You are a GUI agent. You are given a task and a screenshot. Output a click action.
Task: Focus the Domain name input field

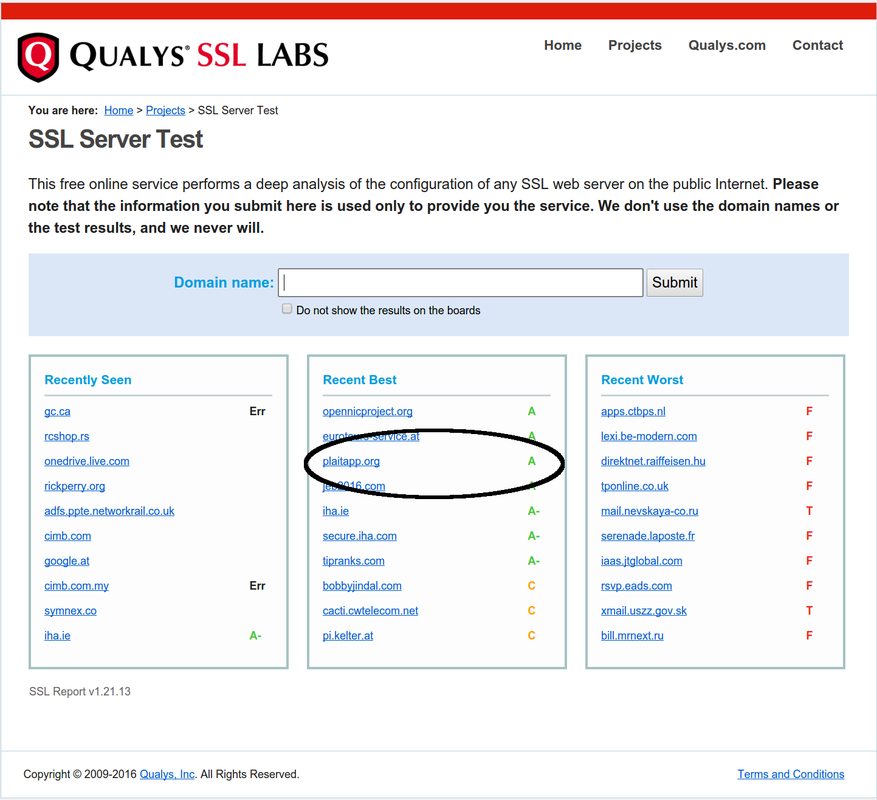click(461, 283)
